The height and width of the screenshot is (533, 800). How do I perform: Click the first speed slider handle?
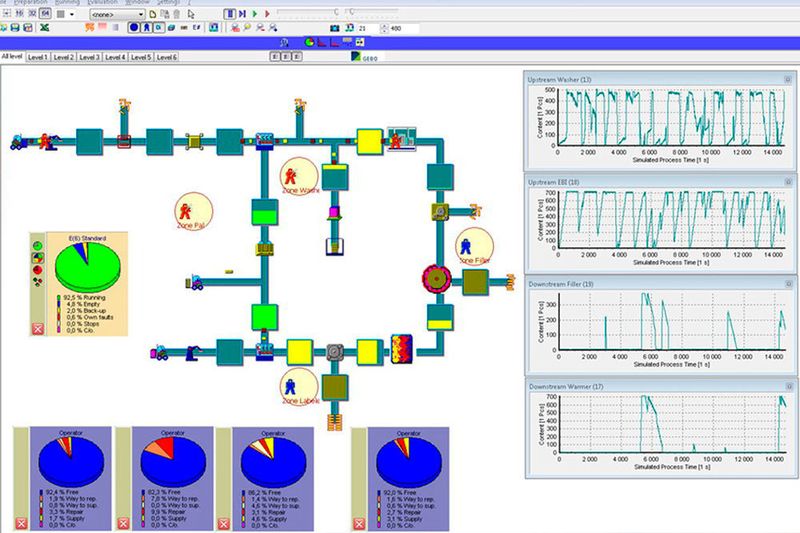coord(336,12)
